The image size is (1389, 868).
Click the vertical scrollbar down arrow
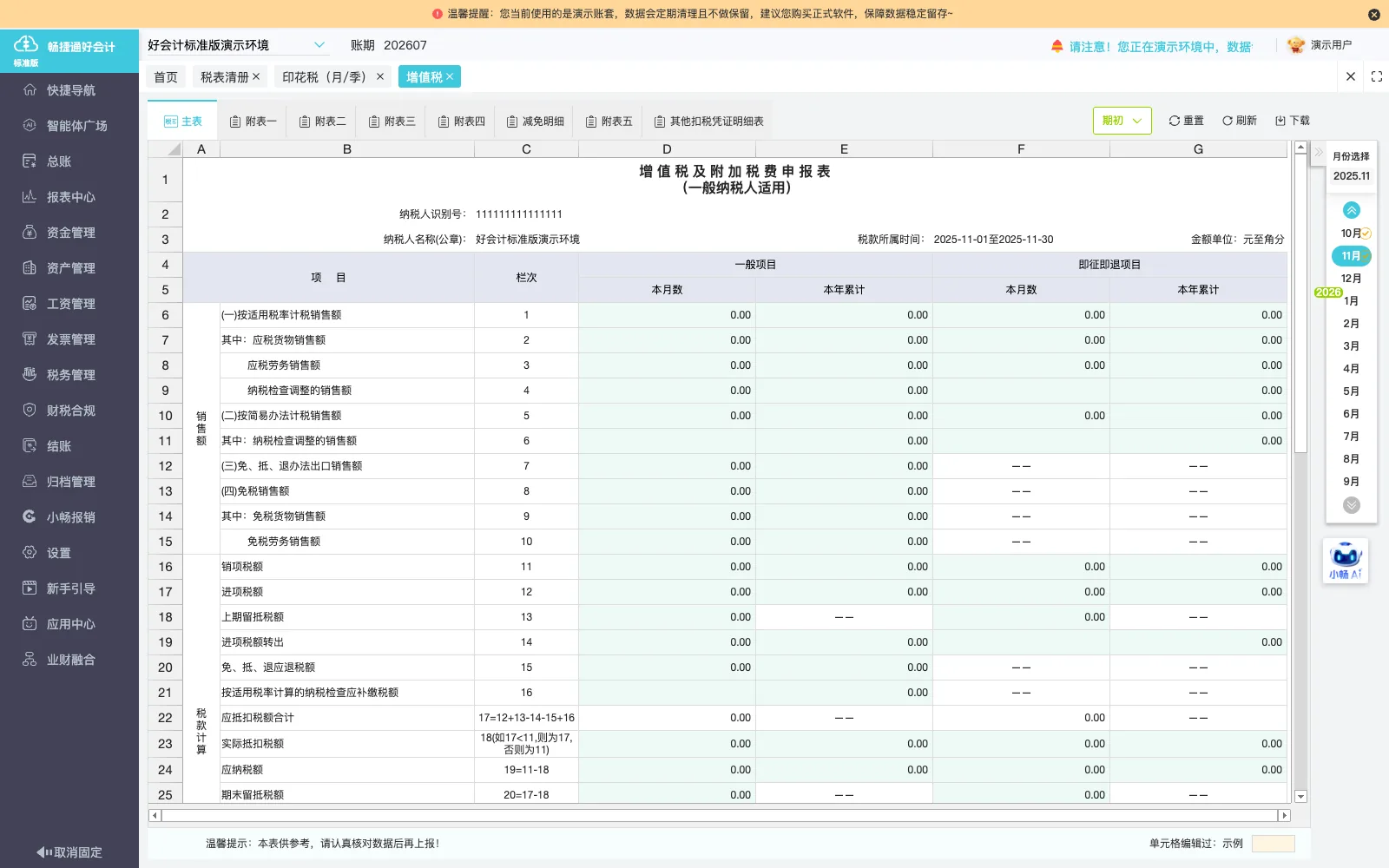1300,796
